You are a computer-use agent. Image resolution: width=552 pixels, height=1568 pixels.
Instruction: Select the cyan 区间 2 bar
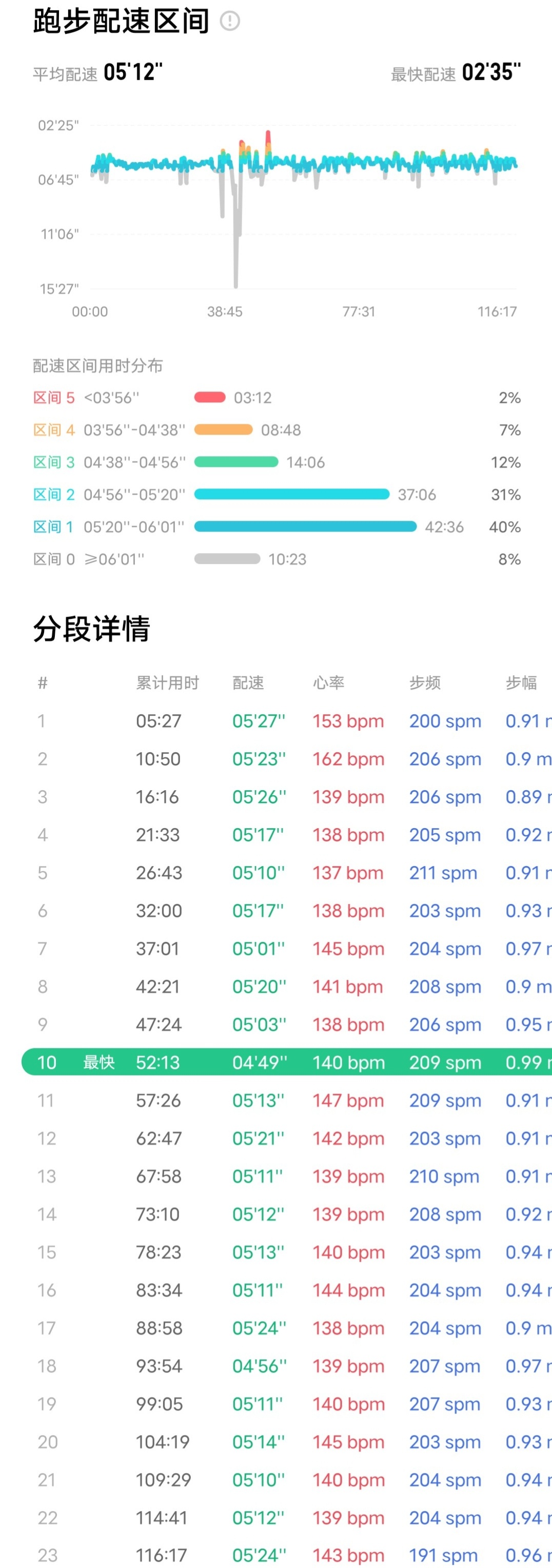click(x=291, y=494)
